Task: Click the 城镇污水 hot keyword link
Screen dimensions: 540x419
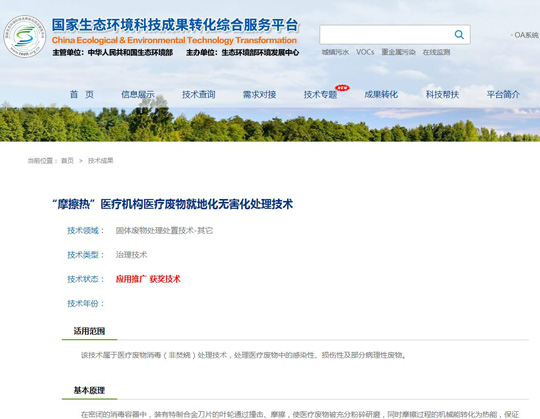Action: click(335, 52)
